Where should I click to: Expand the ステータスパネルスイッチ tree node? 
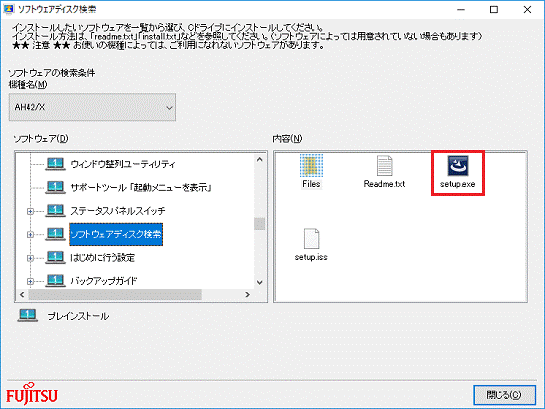click(30, 211)
